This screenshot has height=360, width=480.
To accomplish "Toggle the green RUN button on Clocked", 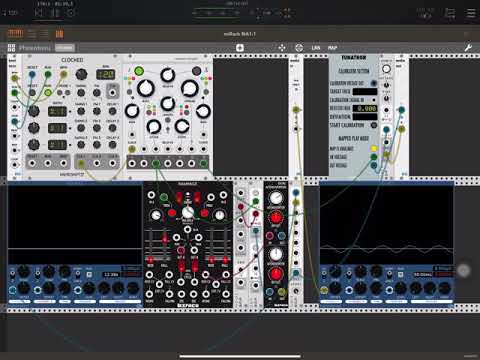I will click(48, 92).
